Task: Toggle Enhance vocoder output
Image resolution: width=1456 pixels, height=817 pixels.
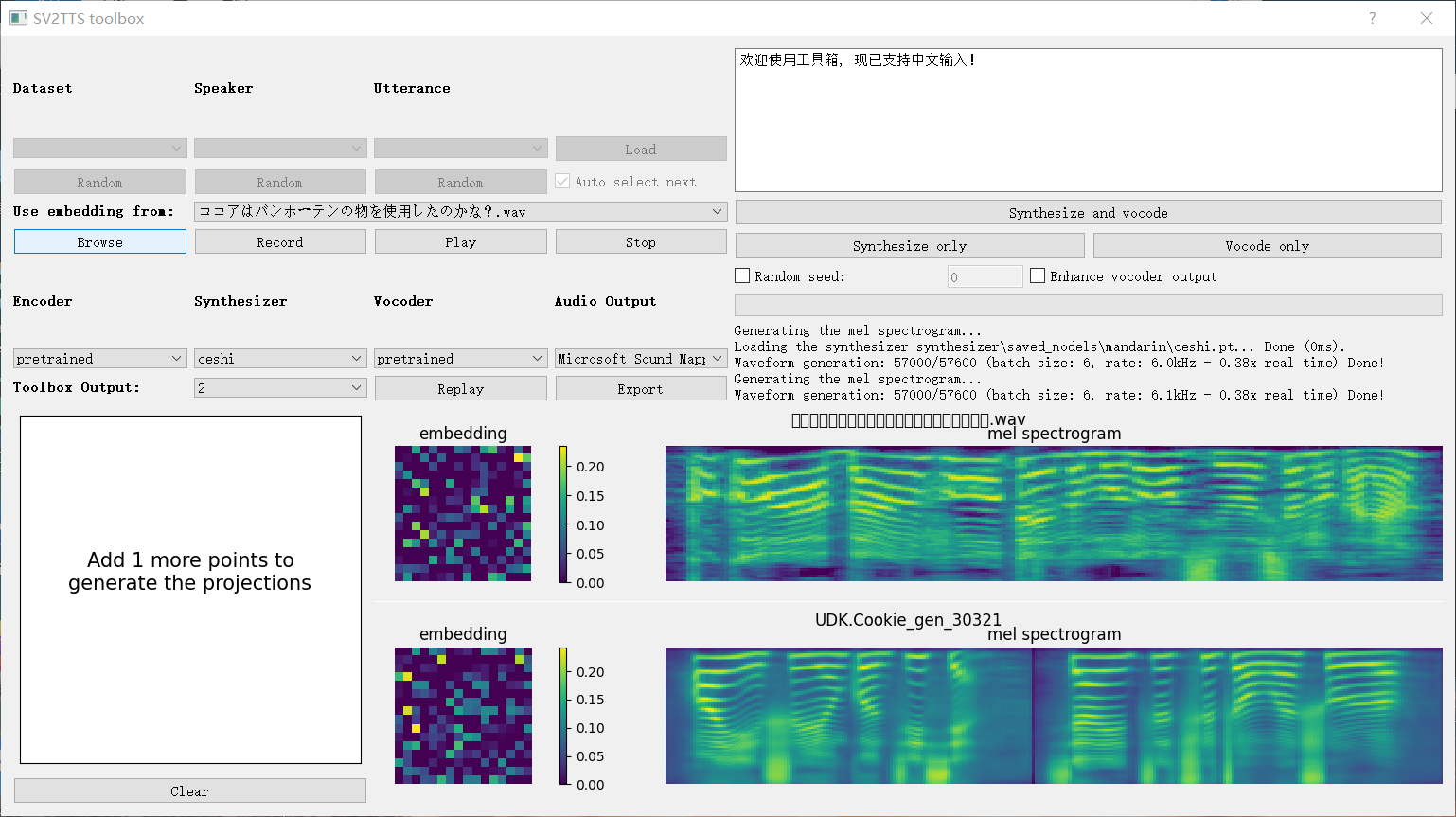Action: (1038, 276)
